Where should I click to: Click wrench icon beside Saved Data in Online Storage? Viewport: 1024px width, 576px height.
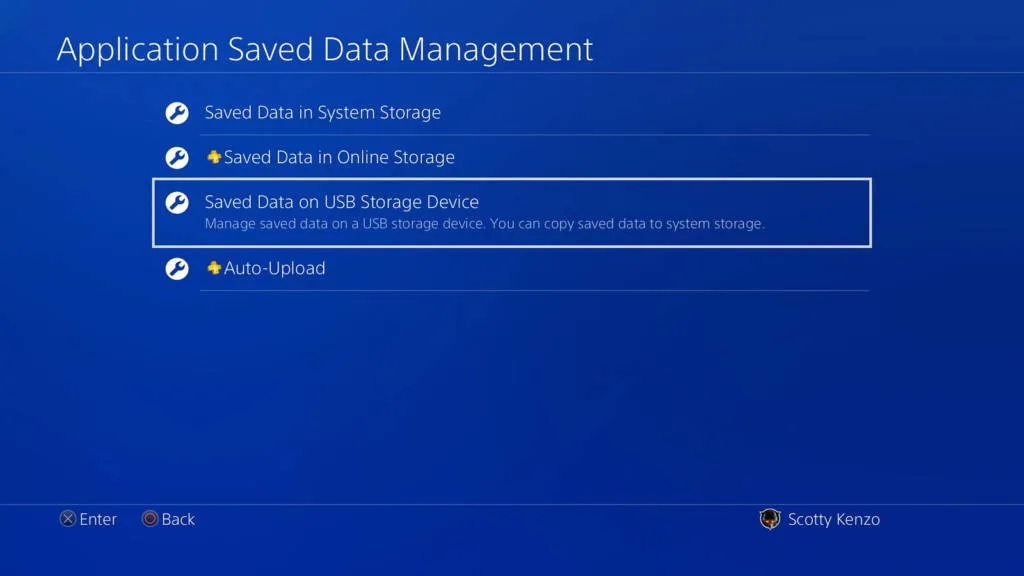(x=177, y=157)
